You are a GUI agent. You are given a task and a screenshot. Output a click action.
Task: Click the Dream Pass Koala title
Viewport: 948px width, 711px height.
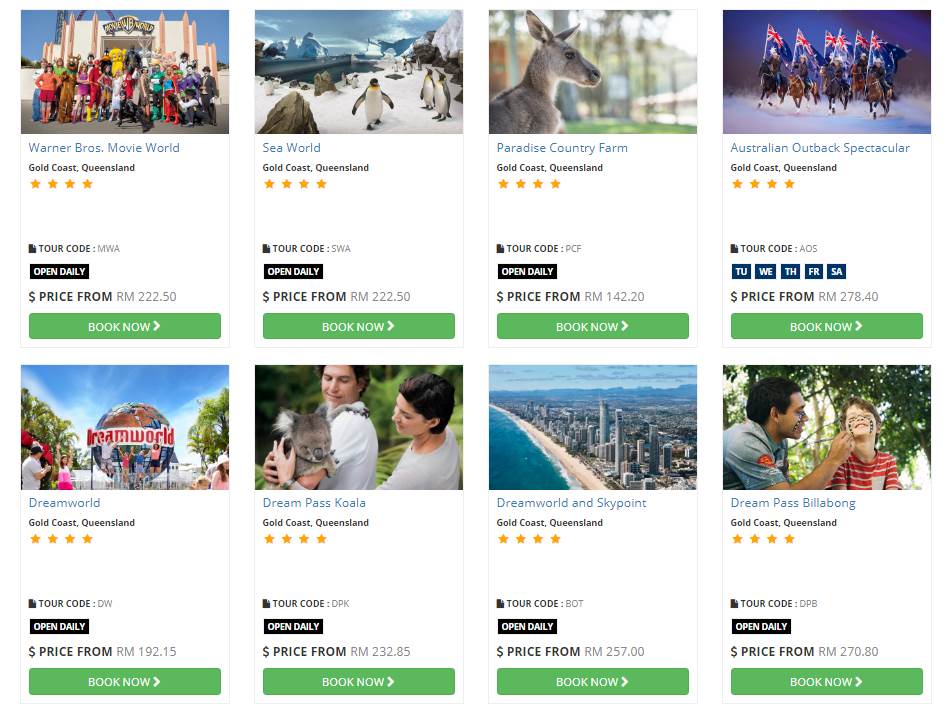click(314, 503)
